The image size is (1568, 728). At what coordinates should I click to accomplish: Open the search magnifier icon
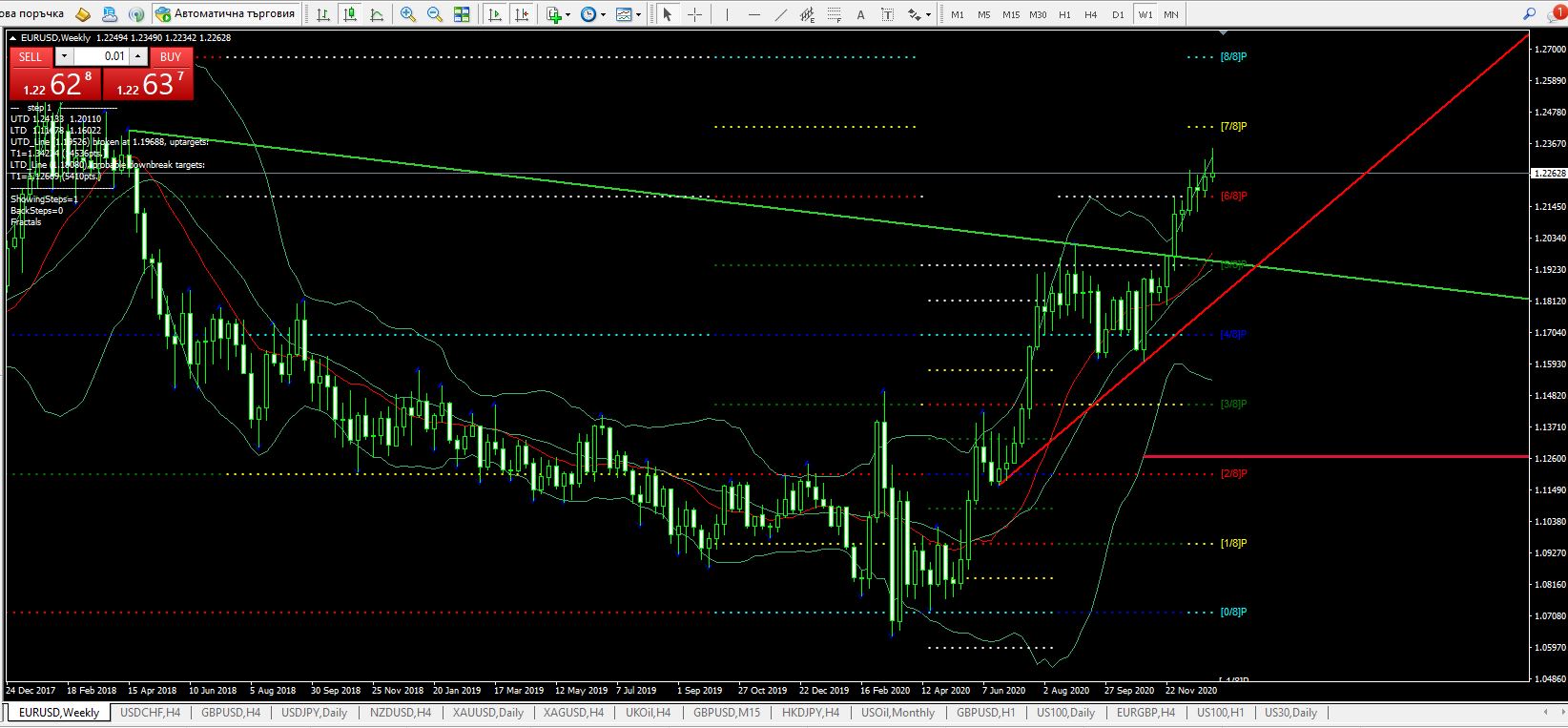click(x=1531, y=14)
